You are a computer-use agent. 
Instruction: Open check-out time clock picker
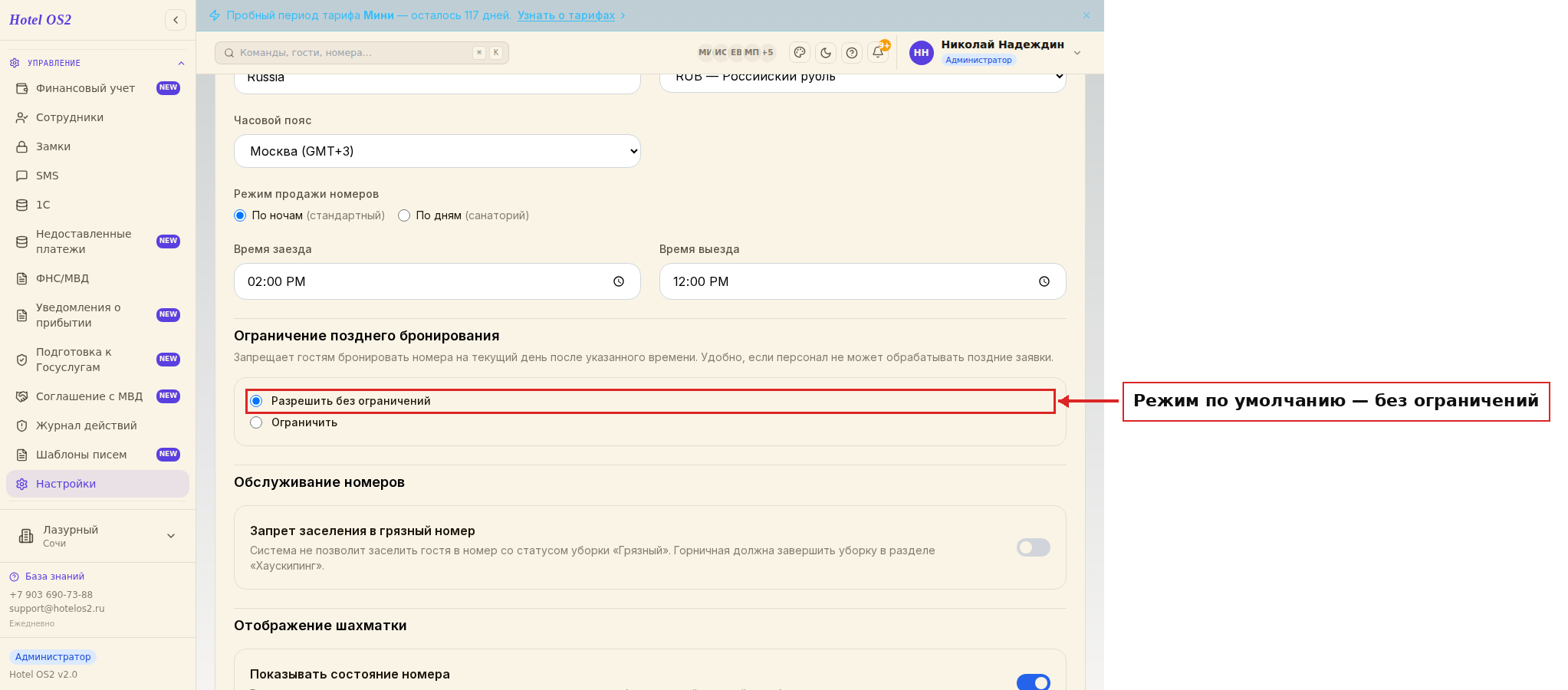coord(1044,281)
